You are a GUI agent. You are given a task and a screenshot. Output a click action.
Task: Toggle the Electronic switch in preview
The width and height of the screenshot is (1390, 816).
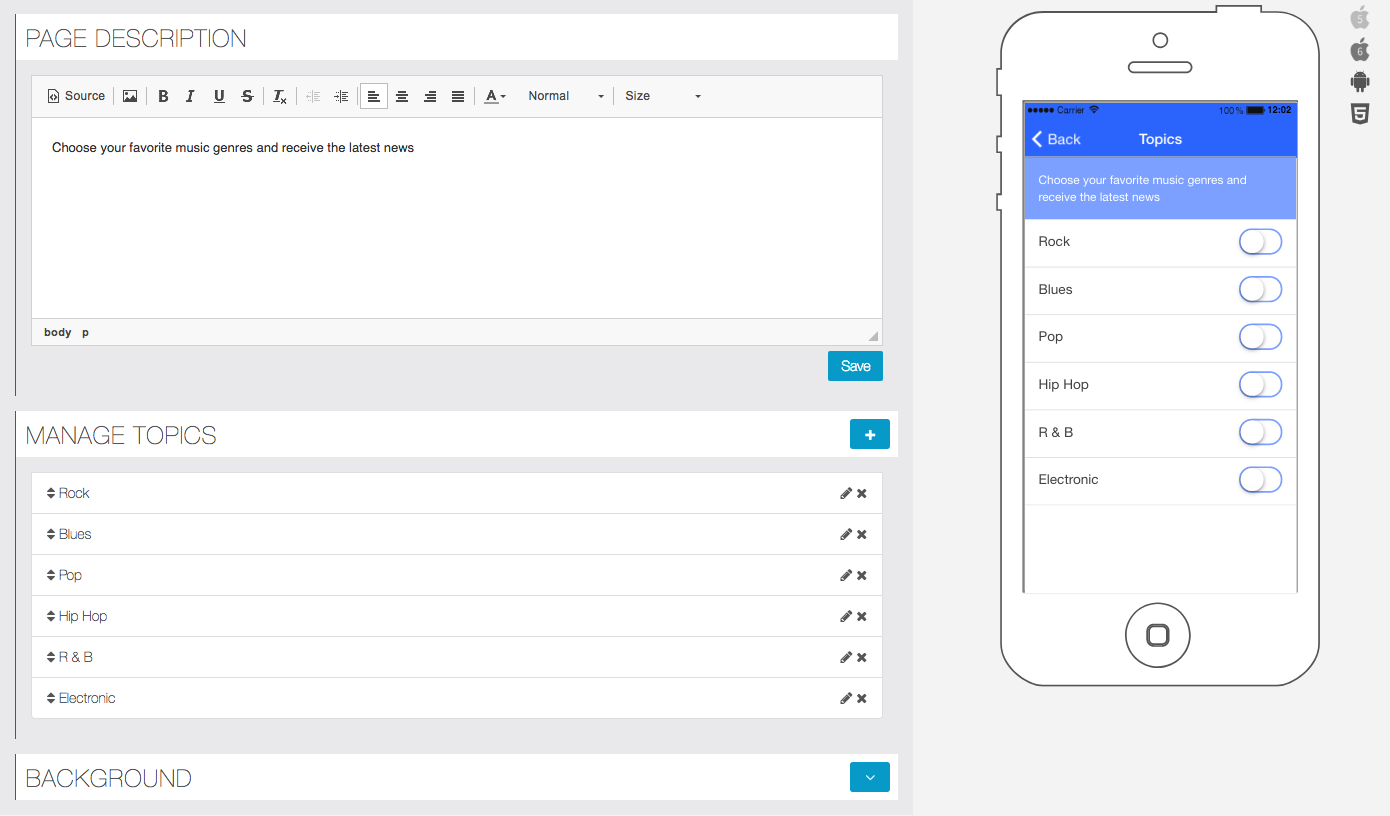1260,480
